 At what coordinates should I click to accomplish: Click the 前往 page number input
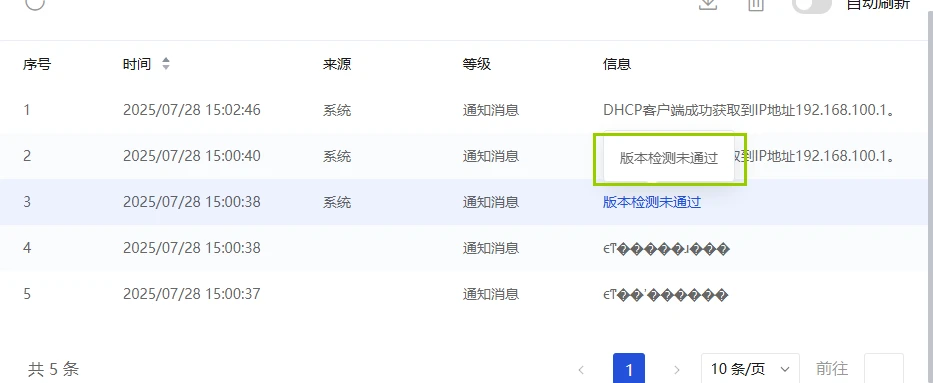click(x=884, y=369)
